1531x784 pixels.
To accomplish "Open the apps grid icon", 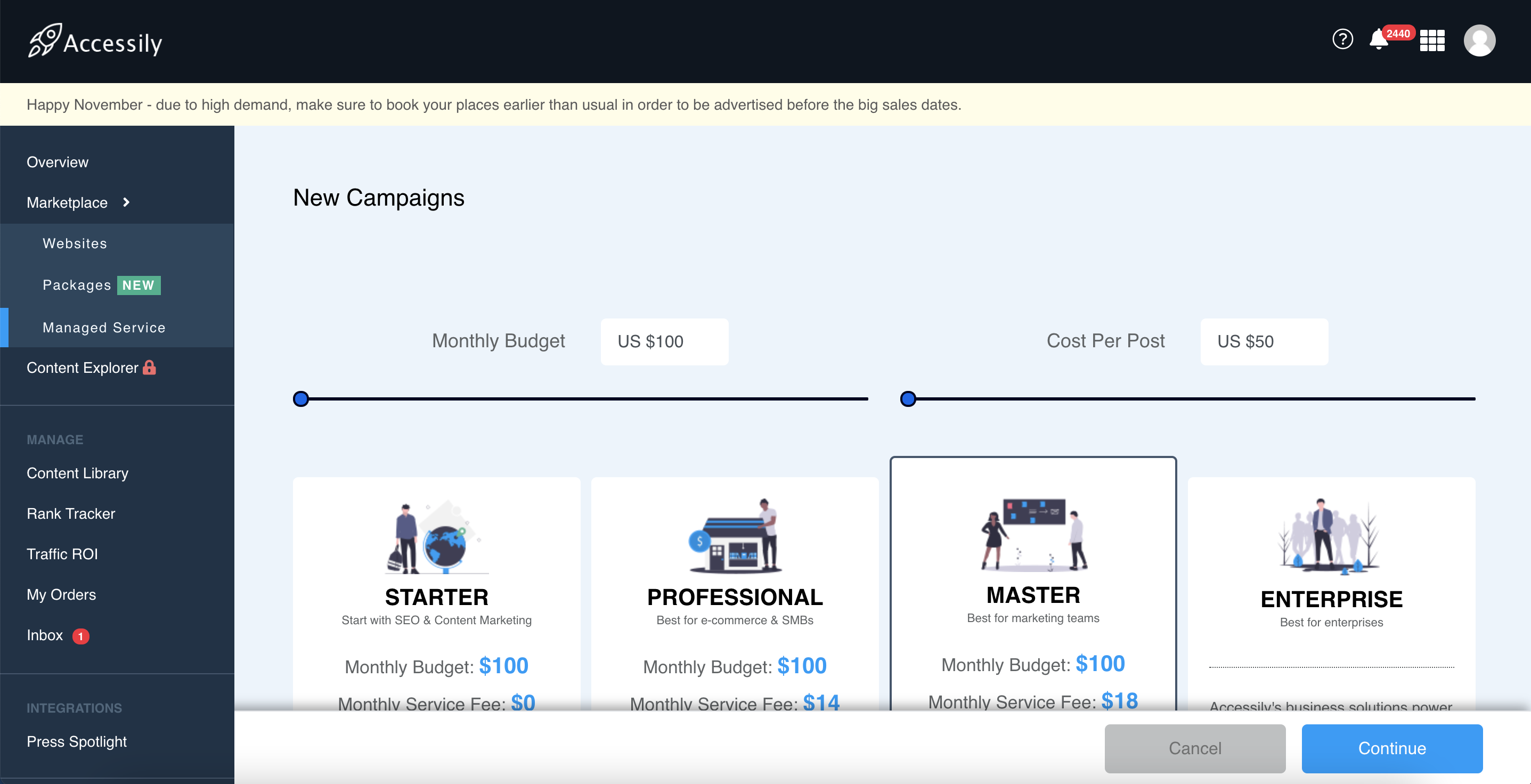I will pos(1432,40).
